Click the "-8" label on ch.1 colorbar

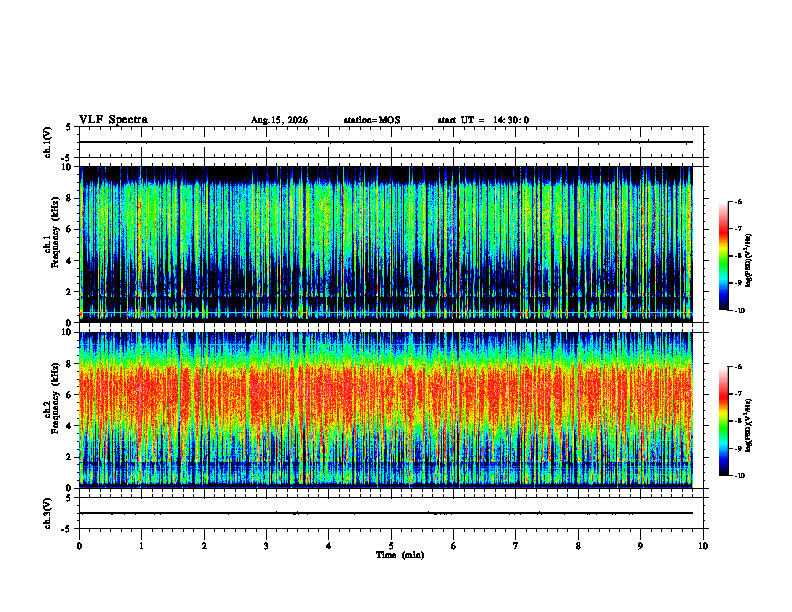pos(738,256)
